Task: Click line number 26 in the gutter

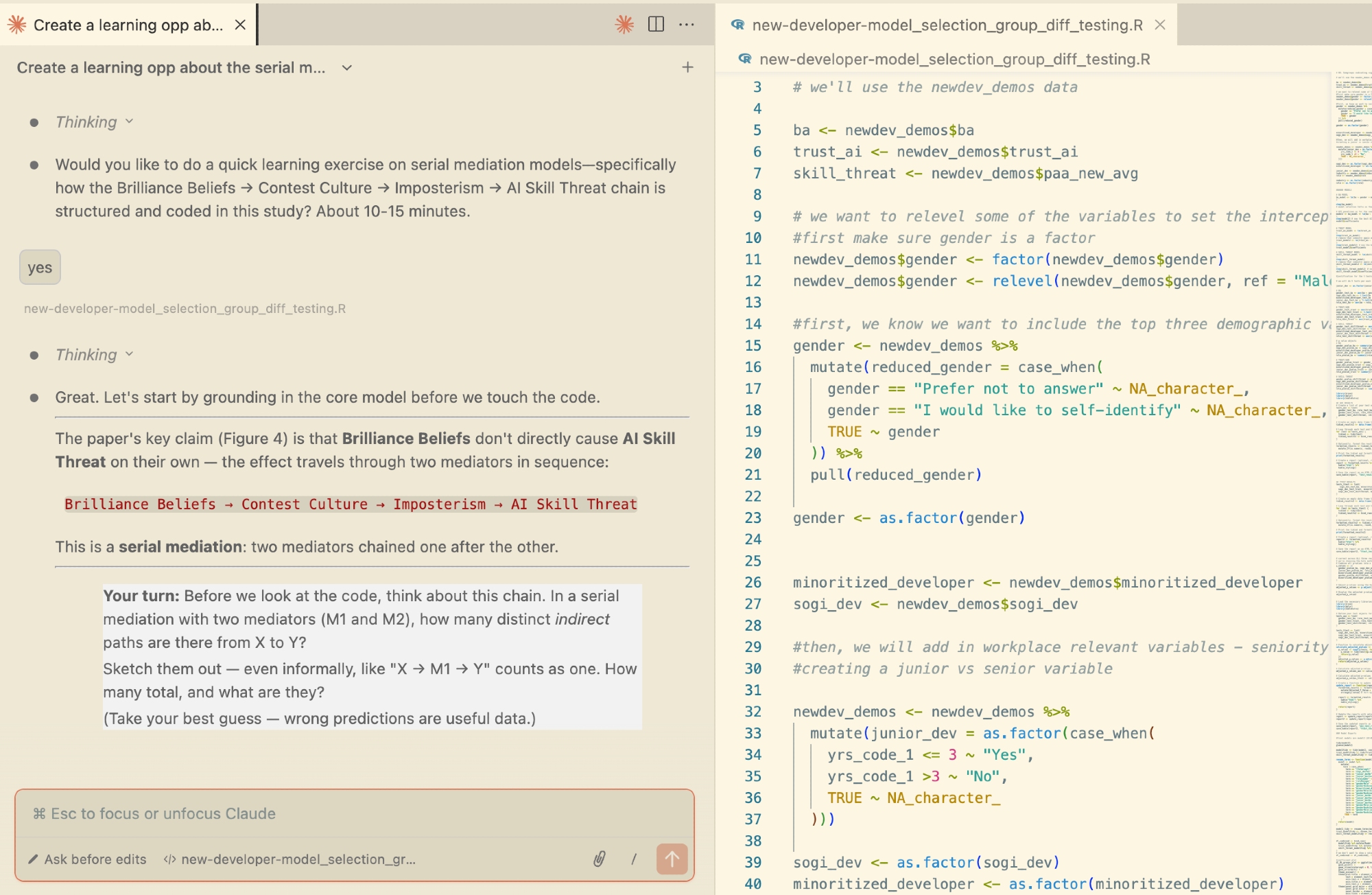Action: (x=753, y=583)
